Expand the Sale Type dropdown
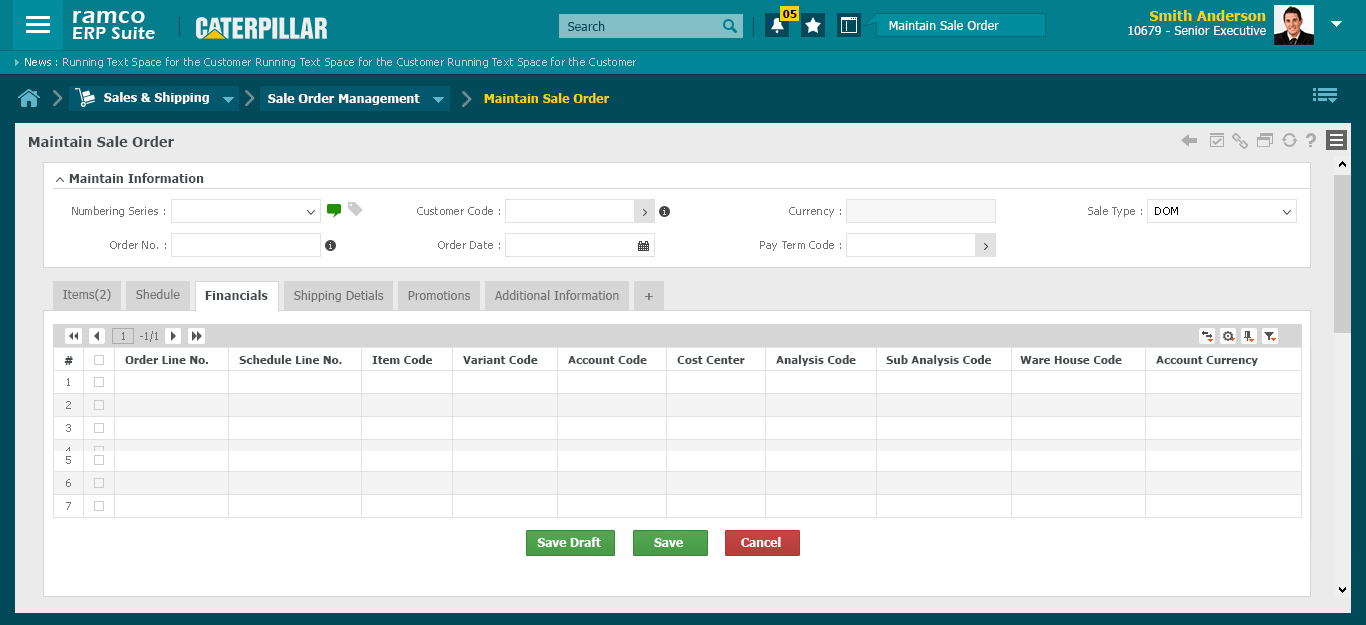 1221,211
